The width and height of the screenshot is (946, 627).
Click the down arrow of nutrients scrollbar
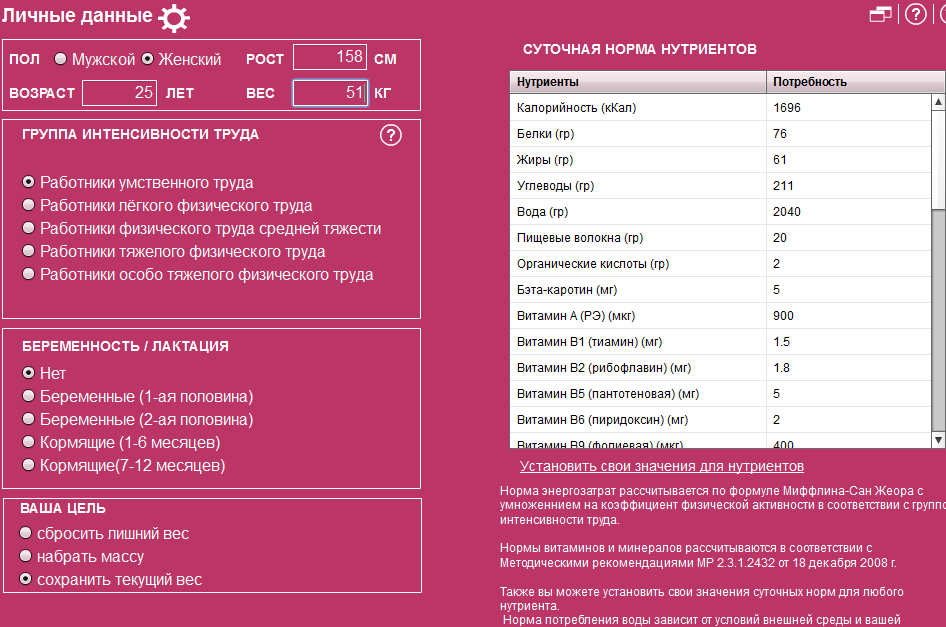coord(937,442)
